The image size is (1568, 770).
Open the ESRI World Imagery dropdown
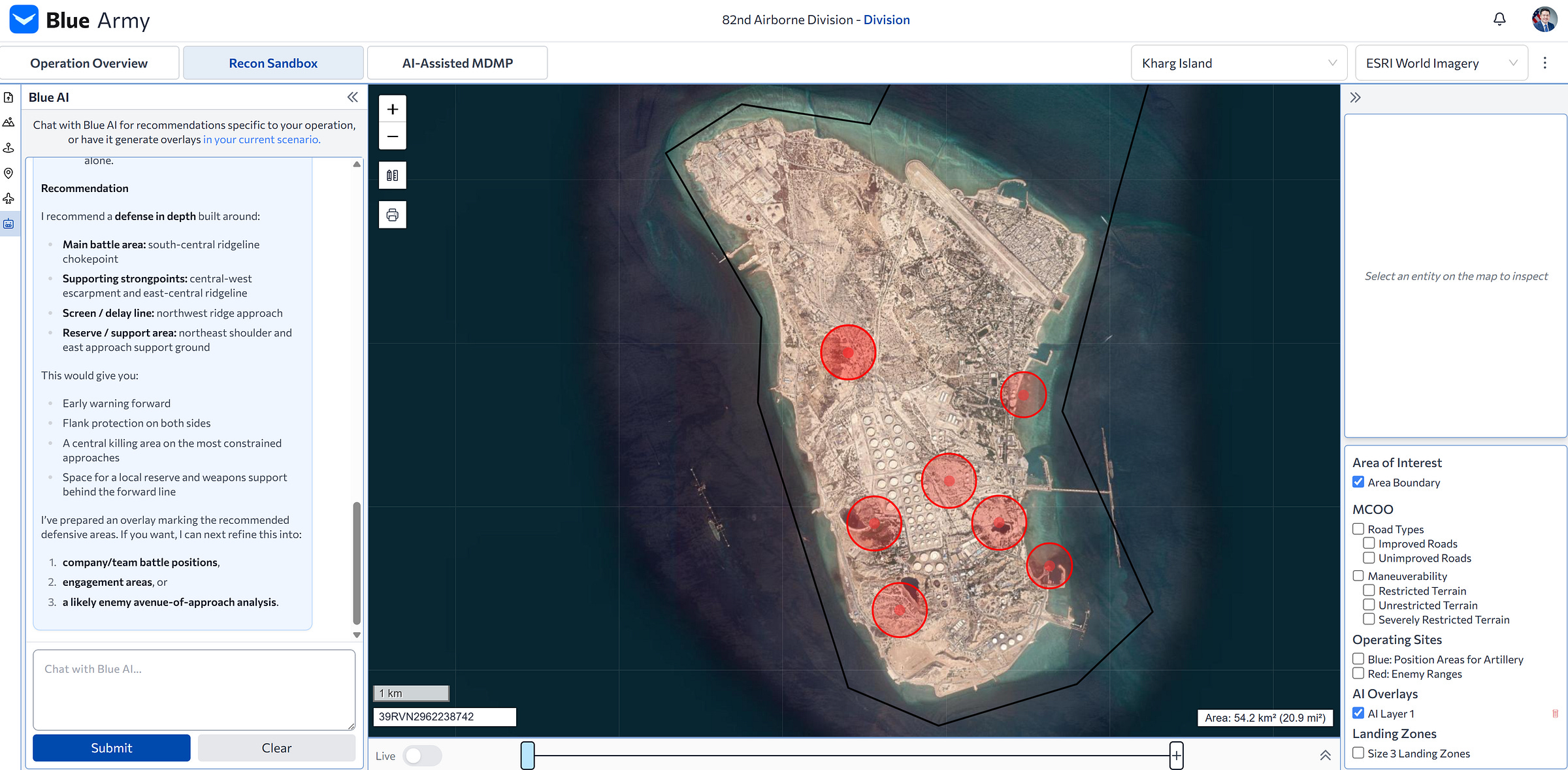(x=1441, y=63)
